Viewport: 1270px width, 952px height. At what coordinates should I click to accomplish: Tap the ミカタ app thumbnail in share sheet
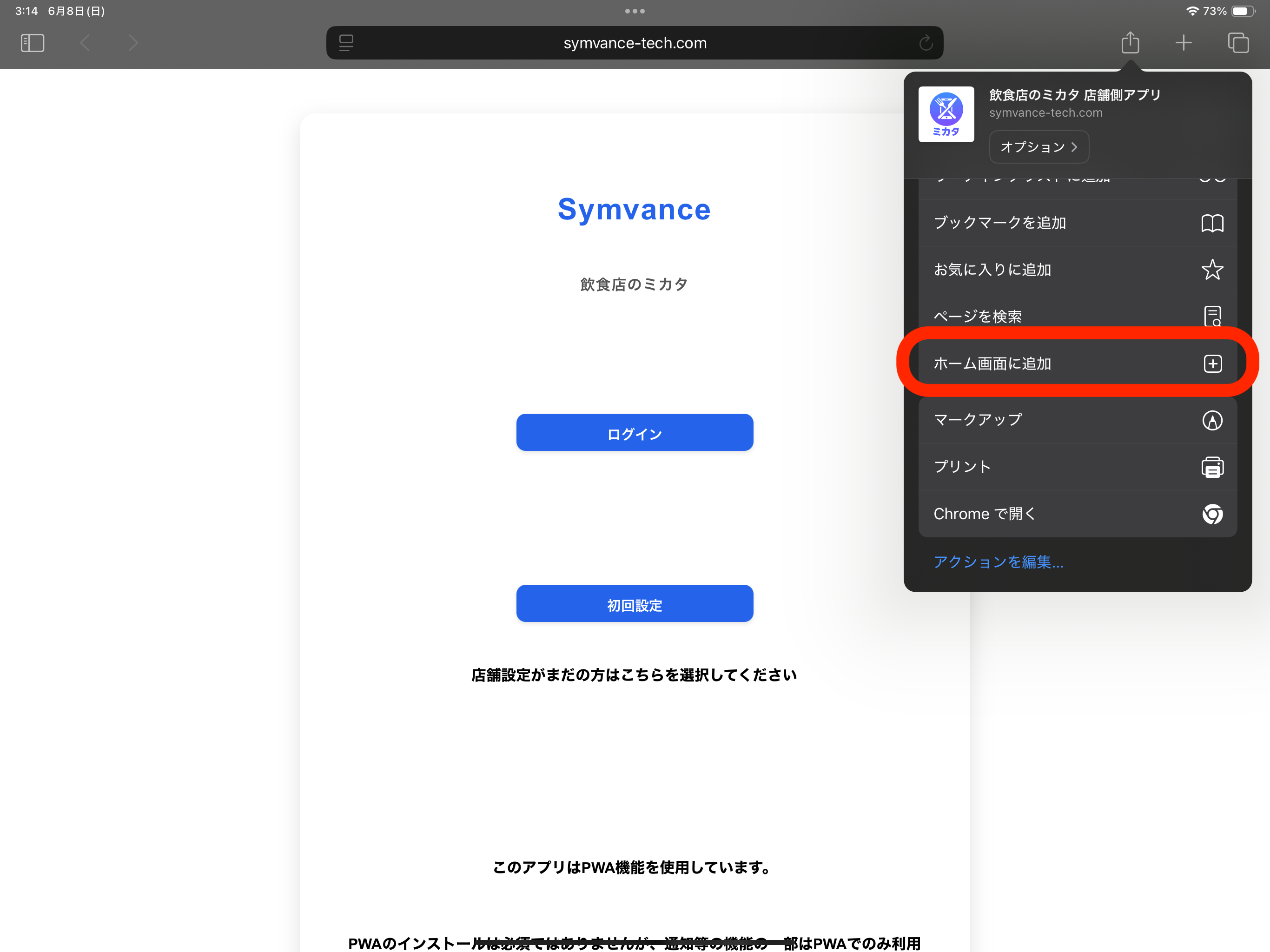tap(946, 114)
